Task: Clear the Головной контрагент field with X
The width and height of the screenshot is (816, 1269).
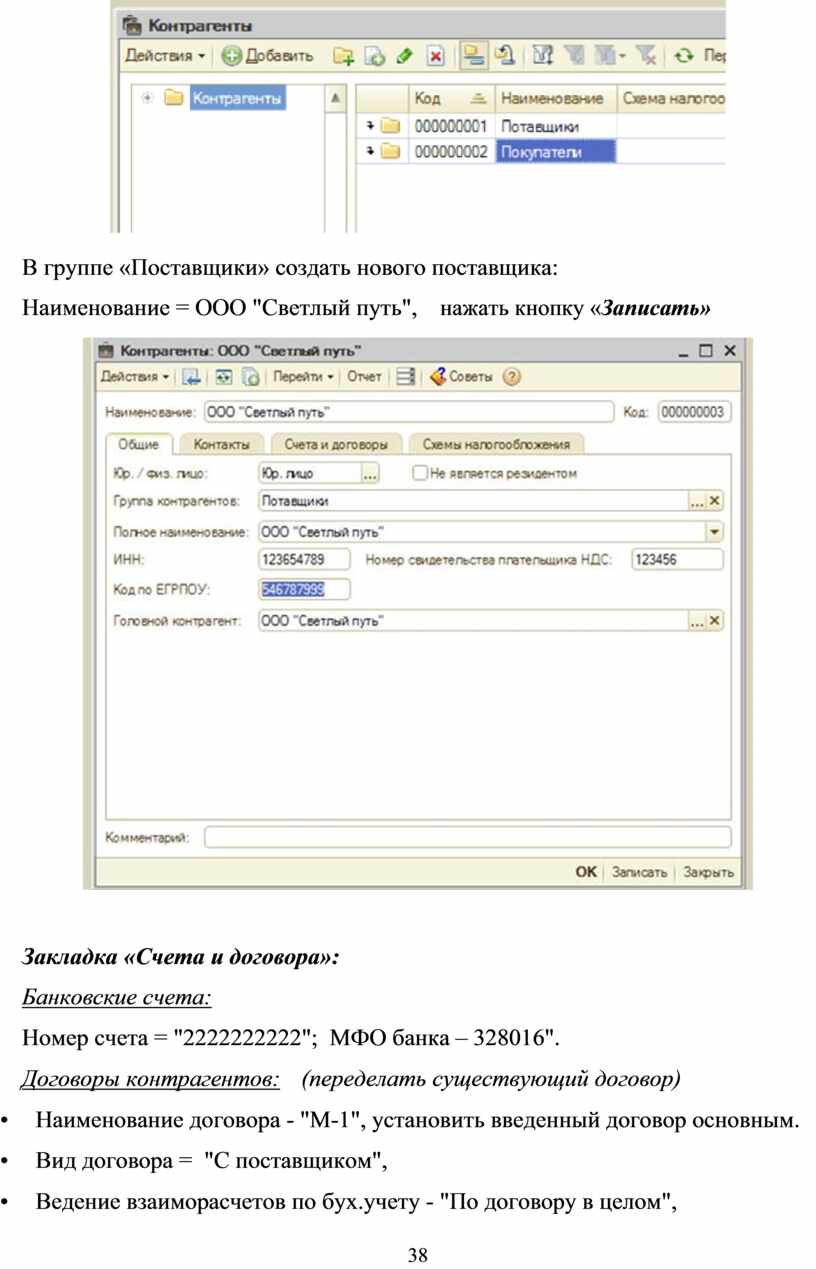Action: point(715,621)
